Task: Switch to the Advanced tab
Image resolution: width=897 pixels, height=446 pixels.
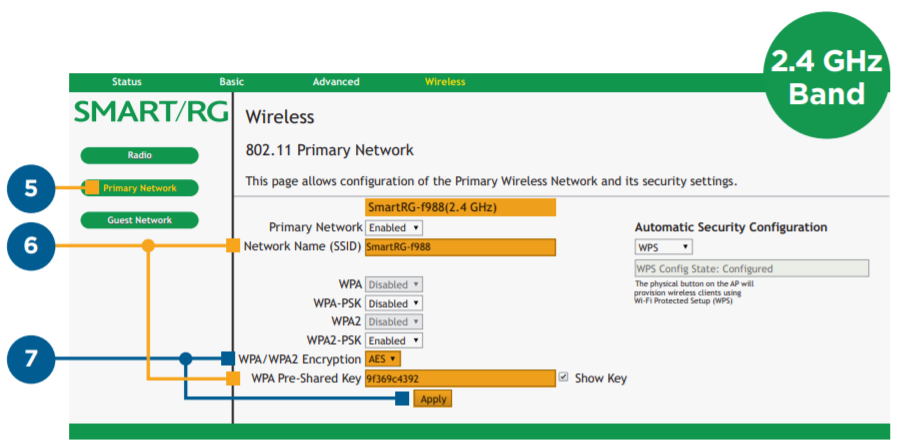Action: (336, 82)
